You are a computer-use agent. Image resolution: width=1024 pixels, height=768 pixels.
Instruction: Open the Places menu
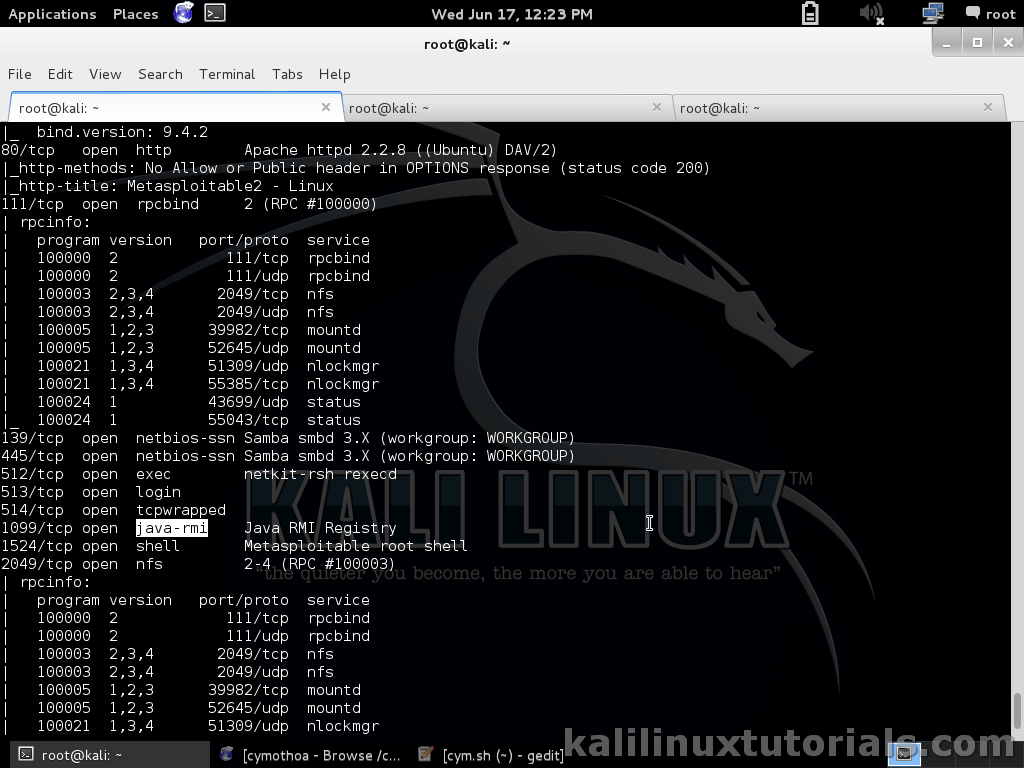(135, 14)
